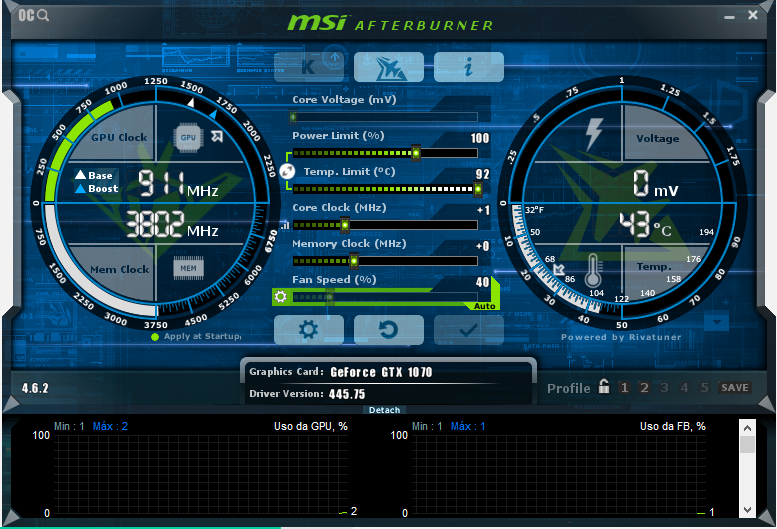Click the Core Clock value +1
Screen dimensions: 777x529
(x=483, y=211)
